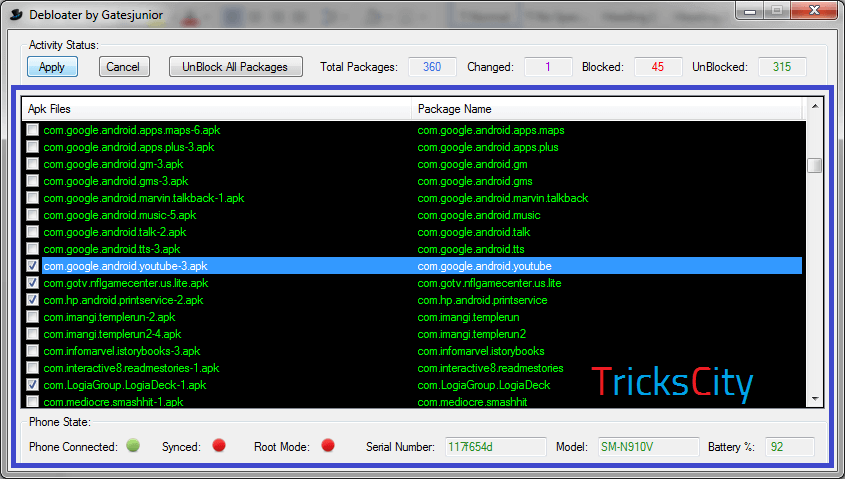Uncheck com.LogiaGroup.LogiaDeck-1.apk checkbox
Viewport: 845px width, 479px height.
(x=33, y=385)
